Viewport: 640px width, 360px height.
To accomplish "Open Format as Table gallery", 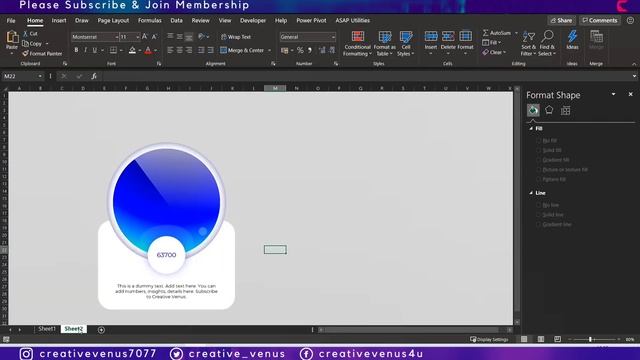I will 384,43.
